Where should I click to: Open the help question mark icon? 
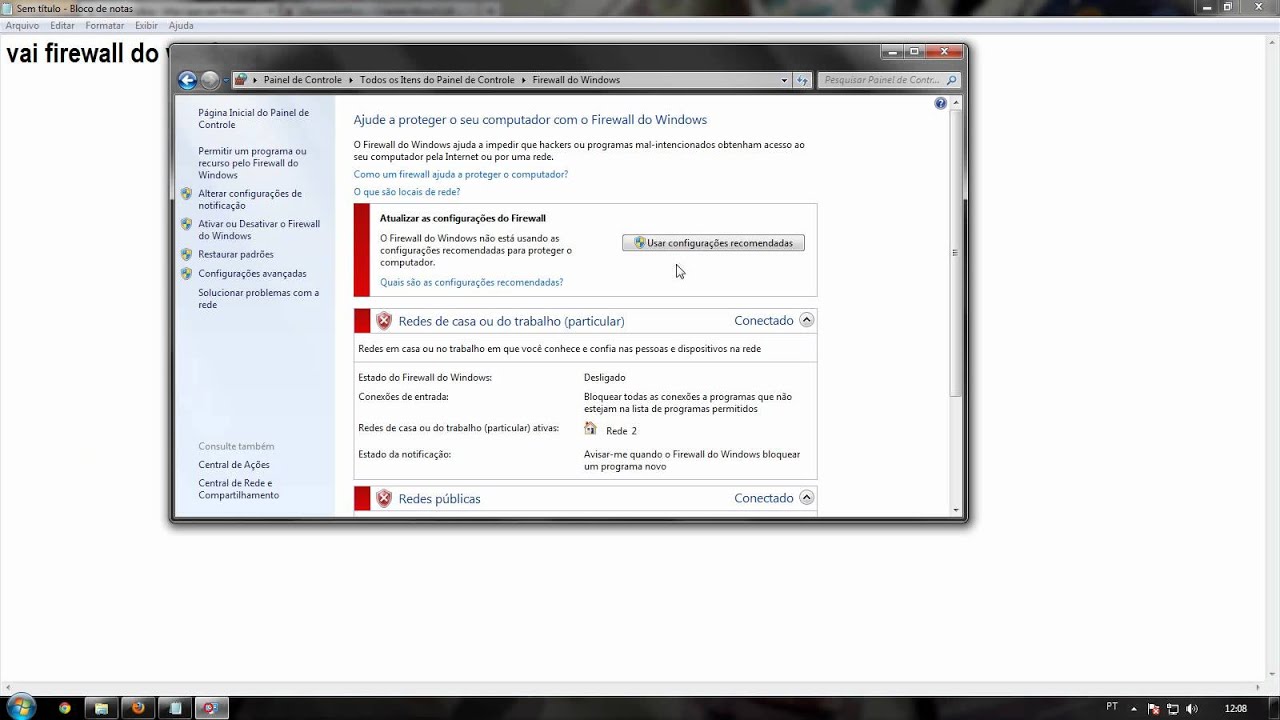click(x=940, y=103)
